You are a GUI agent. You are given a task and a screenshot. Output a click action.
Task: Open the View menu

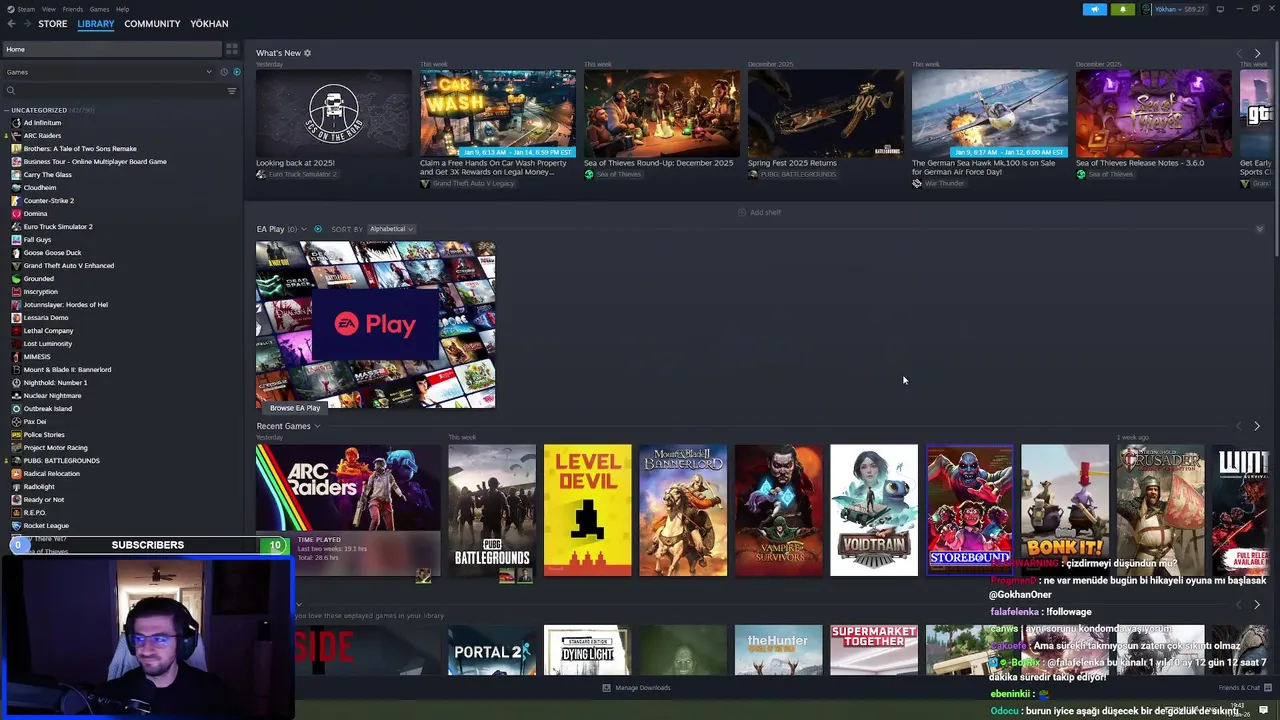point(48,9)
